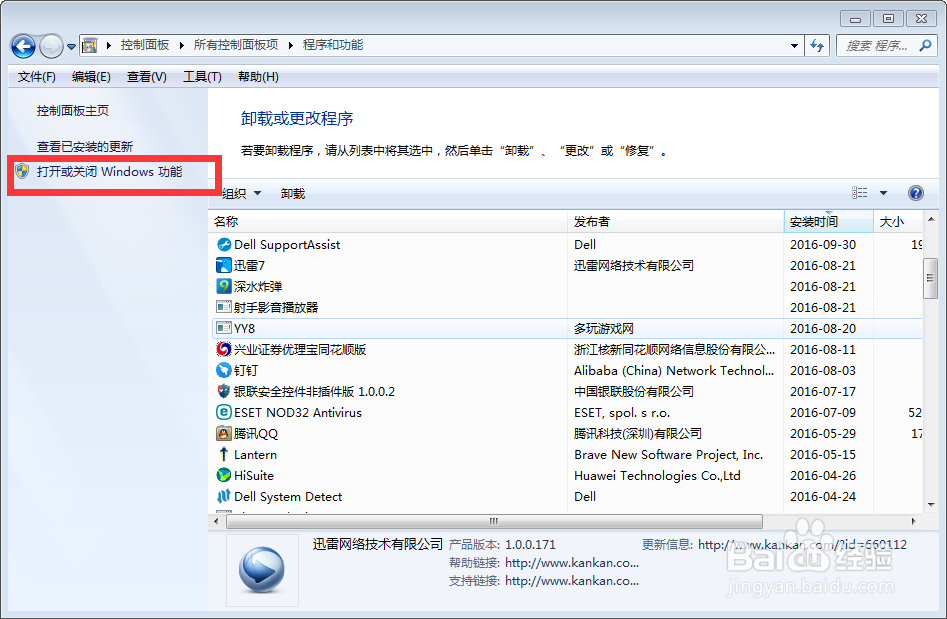Screen dimensions: 947x619
Task: Click the 程序和功能 breadcrumb
Action: 333,45
